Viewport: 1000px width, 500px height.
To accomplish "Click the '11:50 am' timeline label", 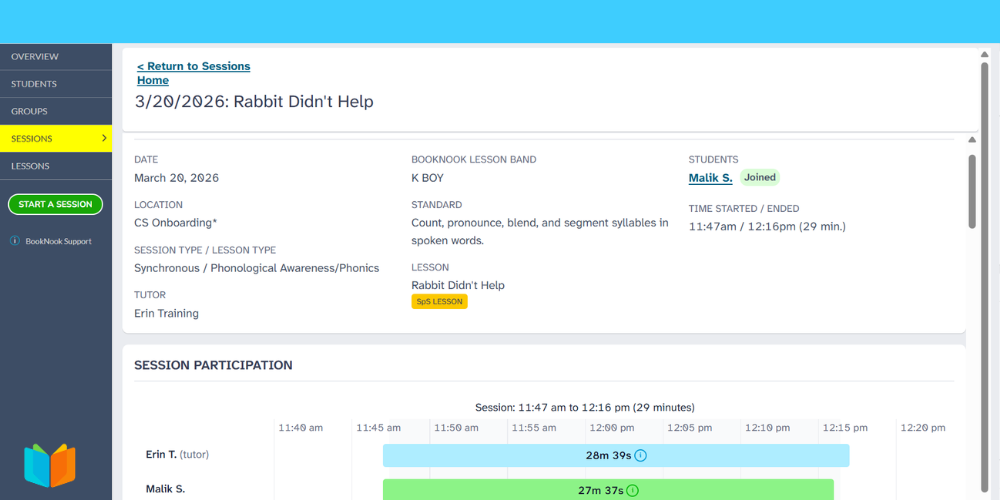I will coord(457,428).
